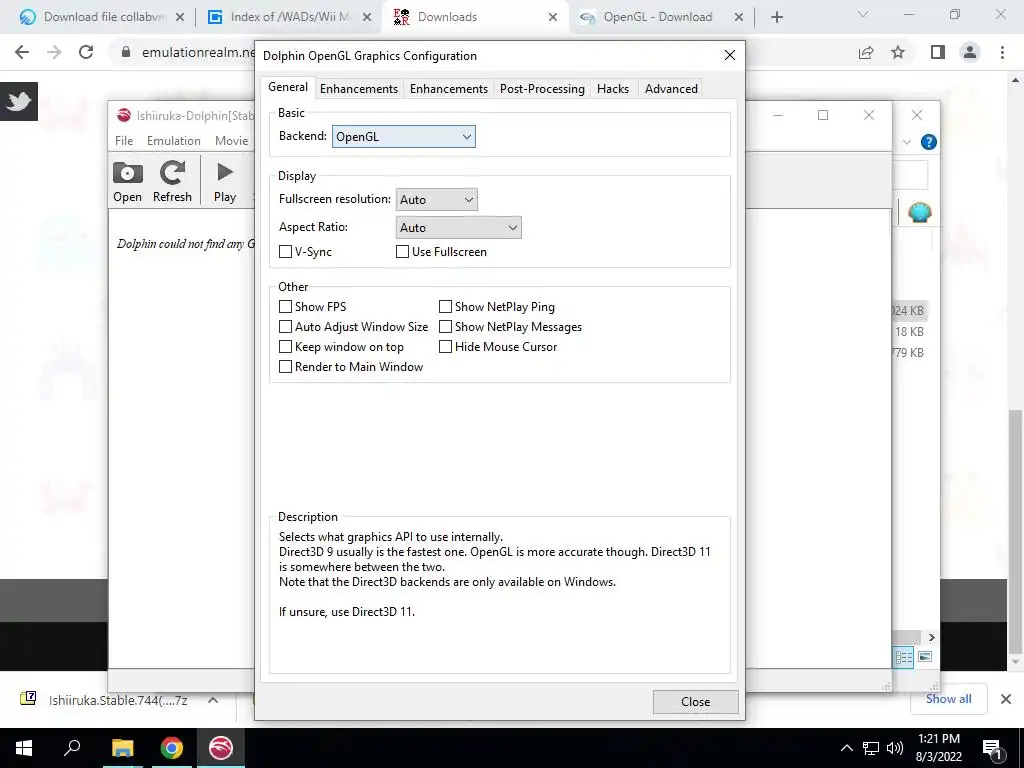This screenshot has width=1024, height=768.
Task: Open the first Enhancements tab
Action: coord(359,89)
